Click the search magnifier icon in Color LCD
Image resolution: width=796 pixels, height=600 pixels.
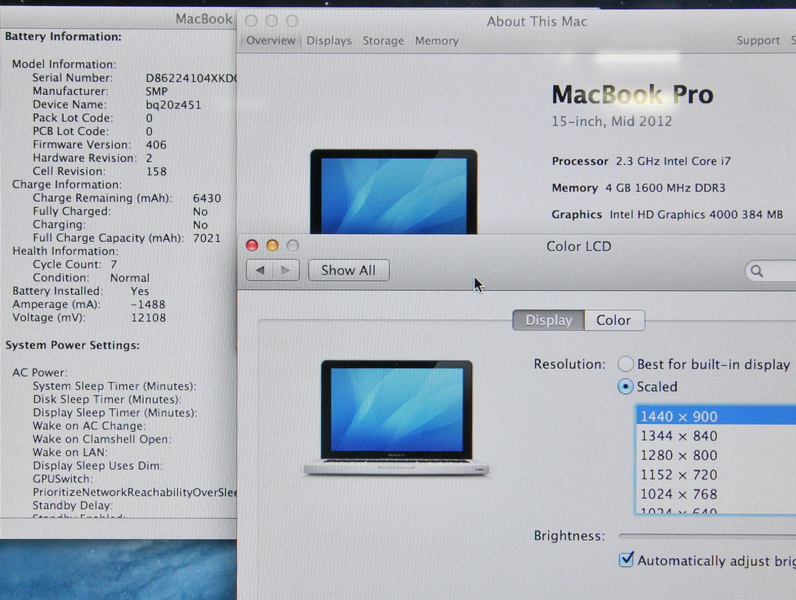[756, 271]
